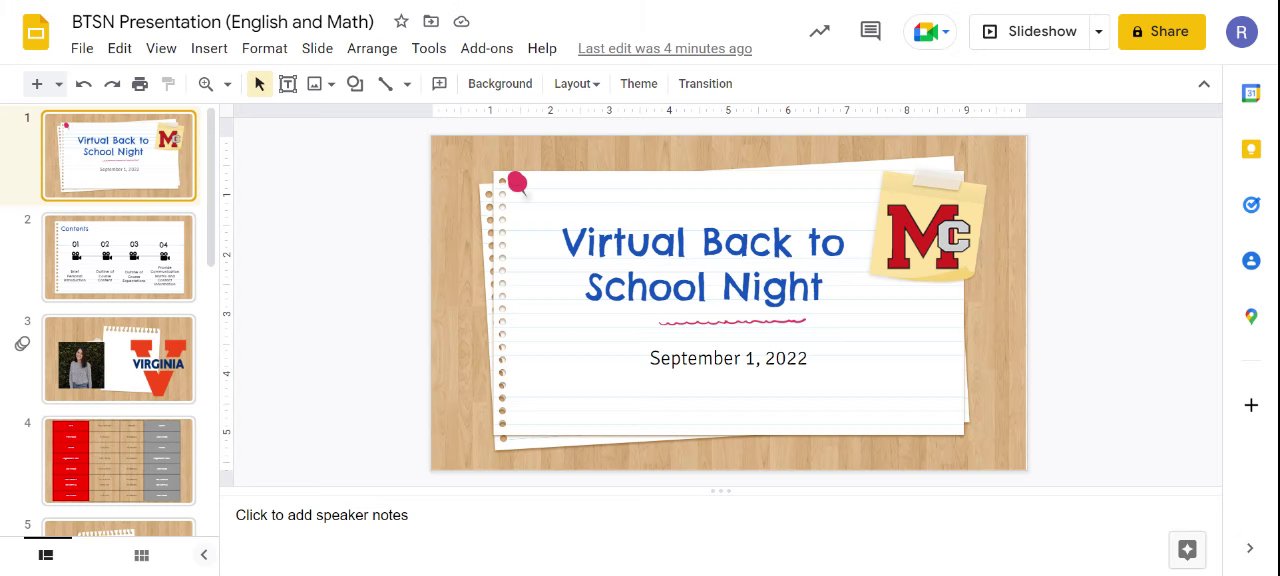The image size is (1280, 576).
Task: Hide the side panel with the arrow
Action: pos(1250,548)
